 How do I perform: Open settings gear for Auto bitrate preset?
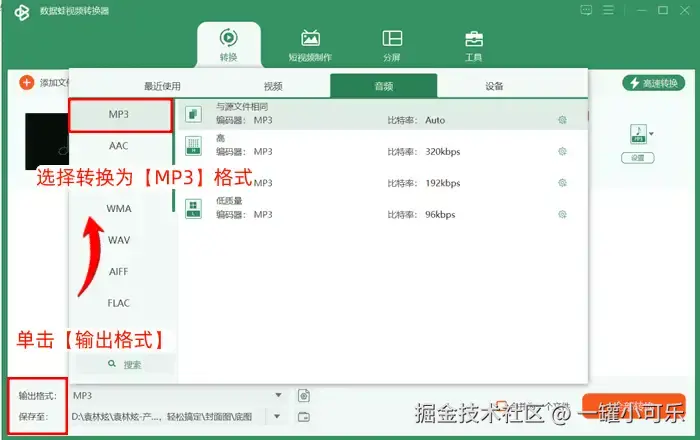pos(562,120)
